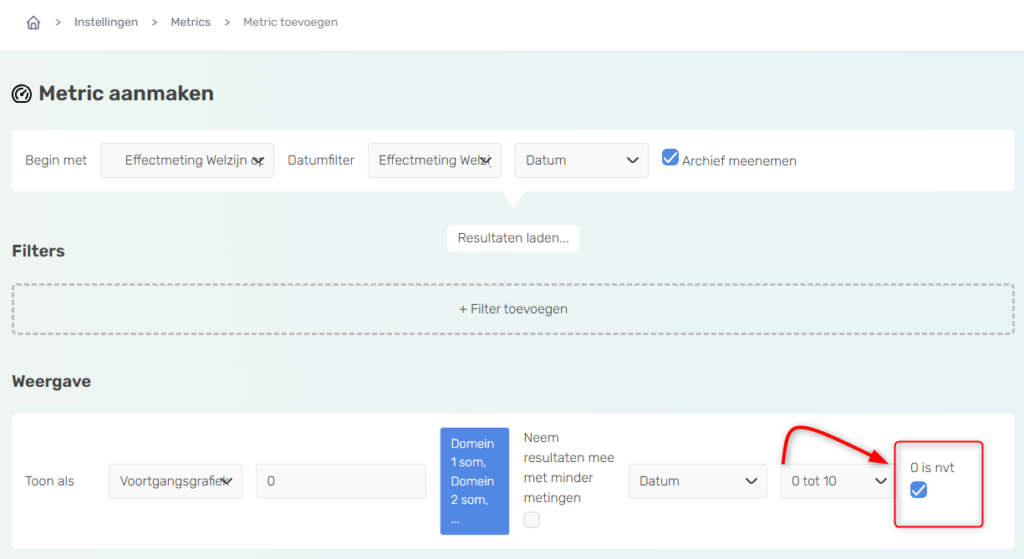Select the blue Domein 1 som list box
The width and height of the screenshot is (1024, 559).
pos(475,481)
